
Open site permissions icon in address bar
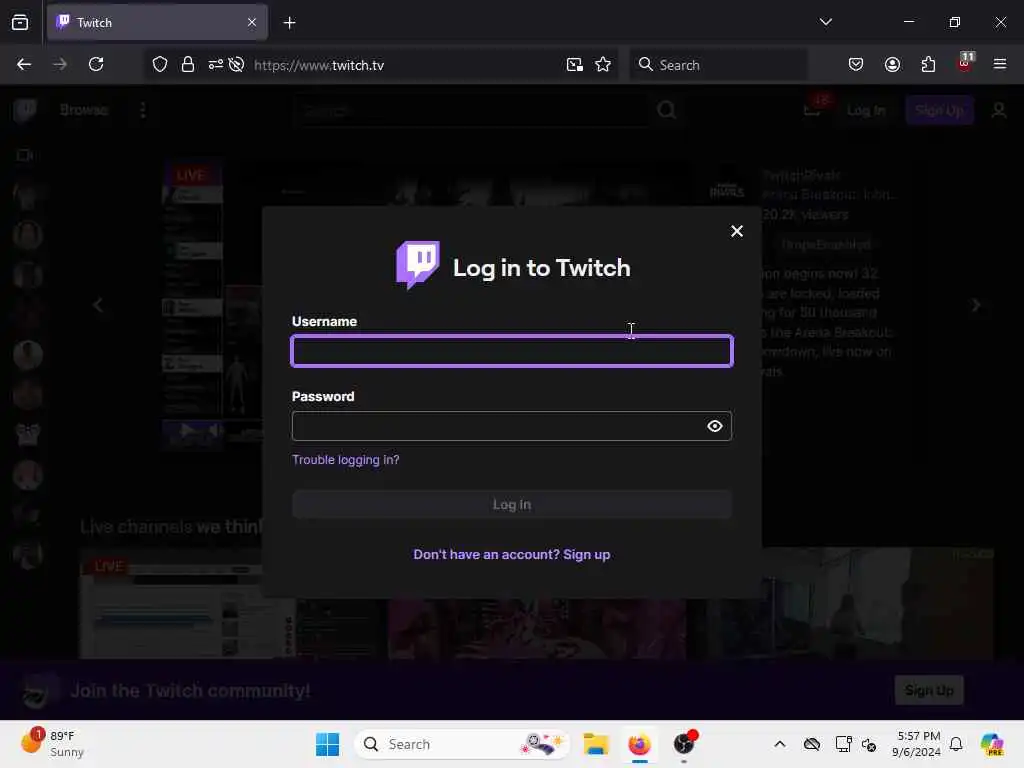tap(216, 65)
